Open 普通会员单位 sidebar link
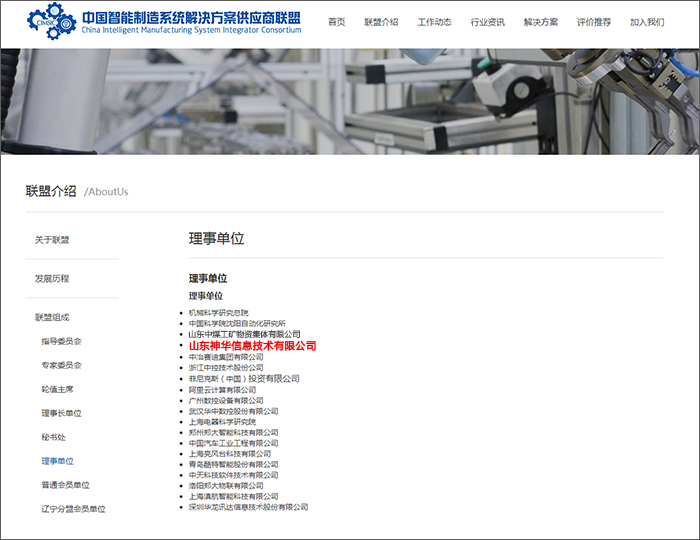Screen dimensions: 700x540 pos(65,485)
